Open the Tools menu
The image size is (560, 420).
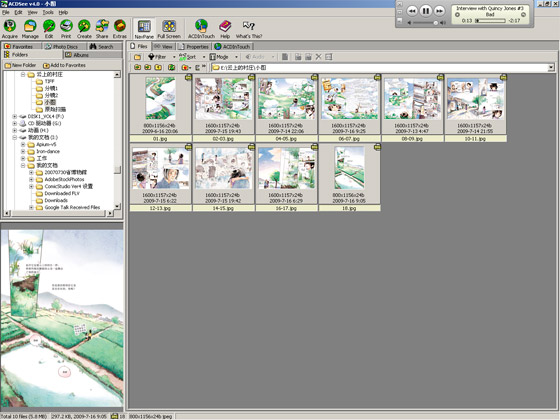pos(48,12)
